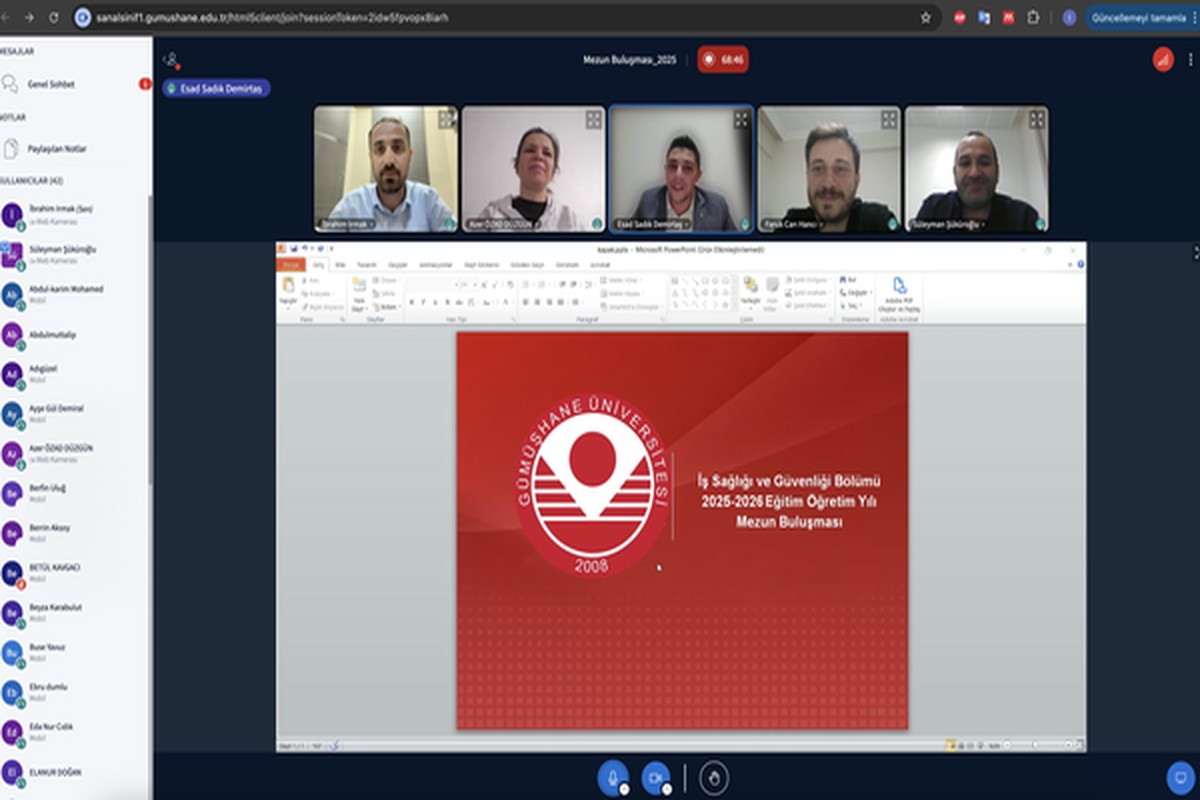Open the three-dot options menu

[1192, 60]
